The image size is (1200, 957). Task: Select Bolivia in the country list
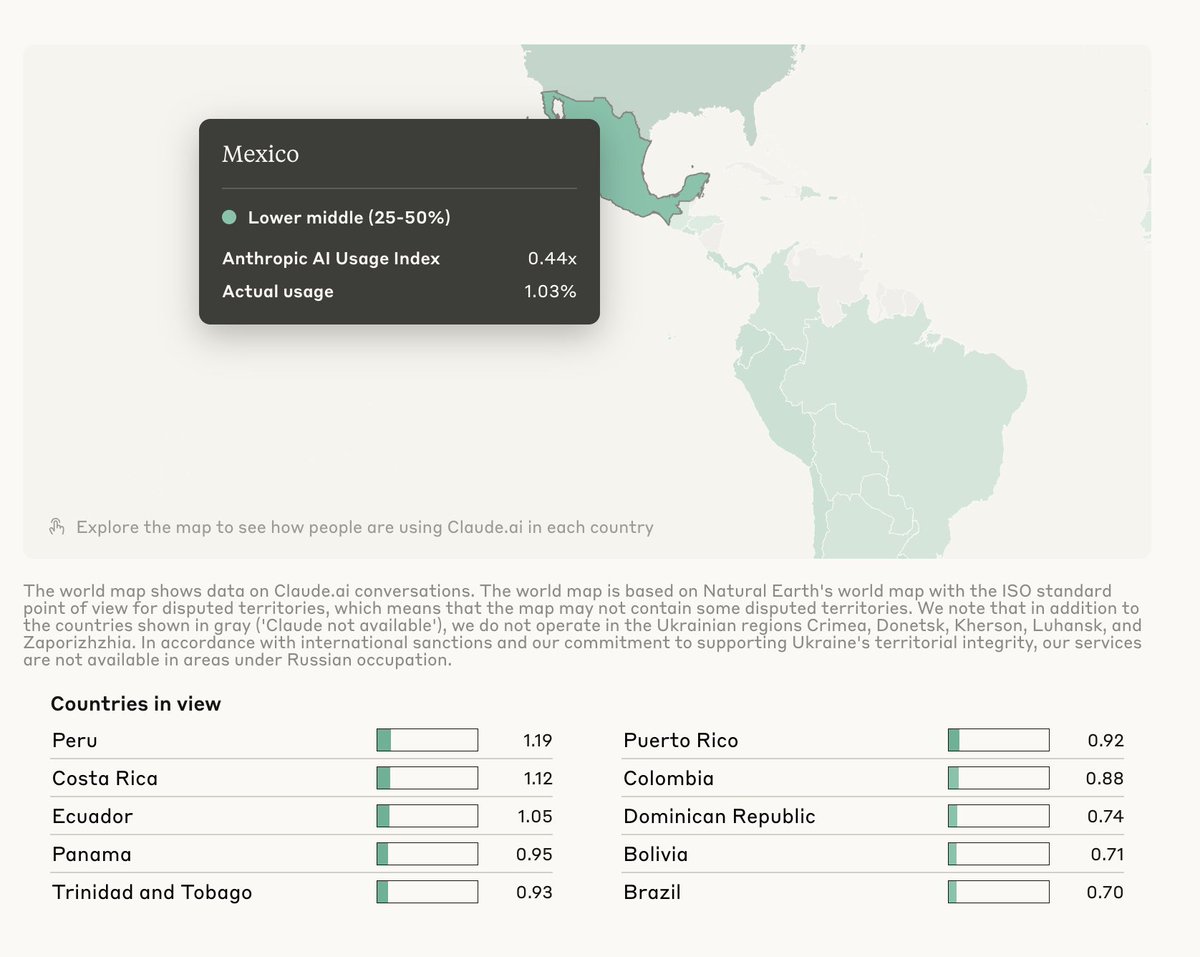873,854
